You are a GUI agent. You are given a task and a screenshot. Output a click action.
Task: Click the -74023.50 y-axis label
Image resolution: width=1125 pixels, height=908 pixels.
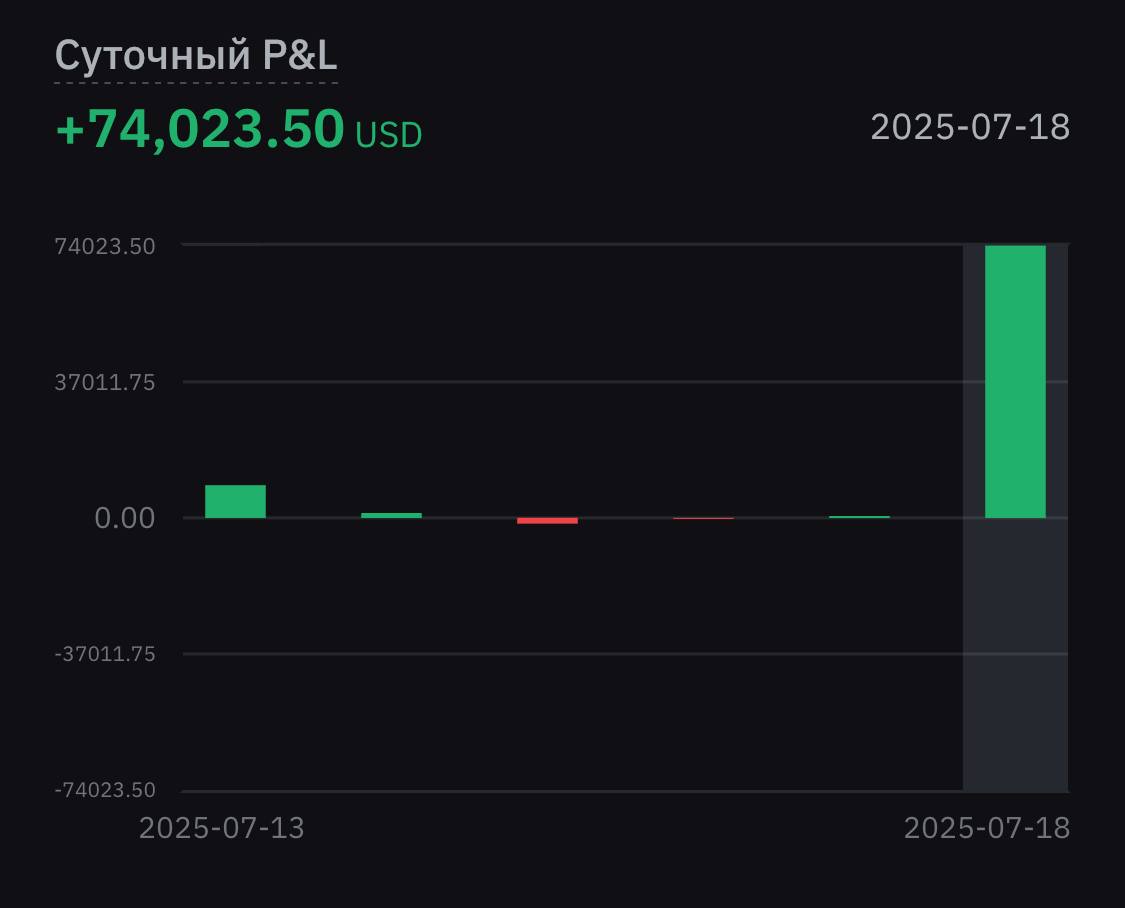[105, 790]
